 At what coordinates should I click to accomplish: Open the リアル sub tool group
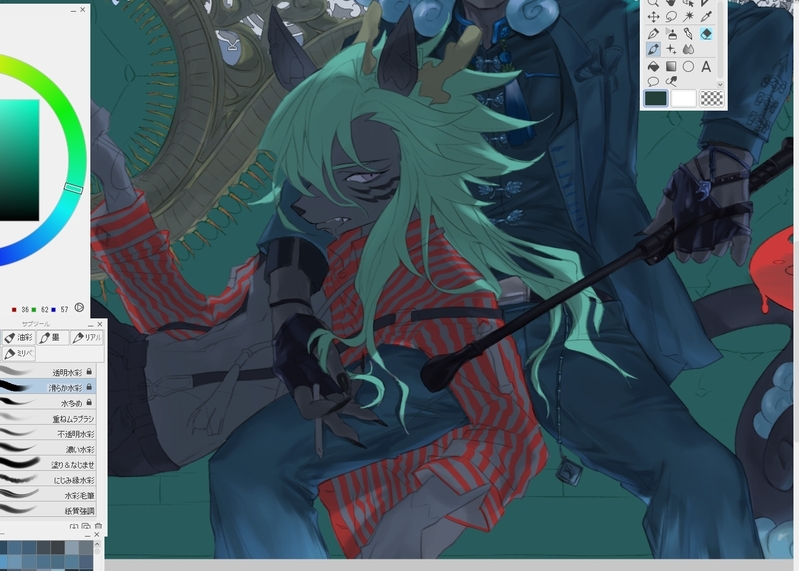pyautogui.click(x=87, y=337)
